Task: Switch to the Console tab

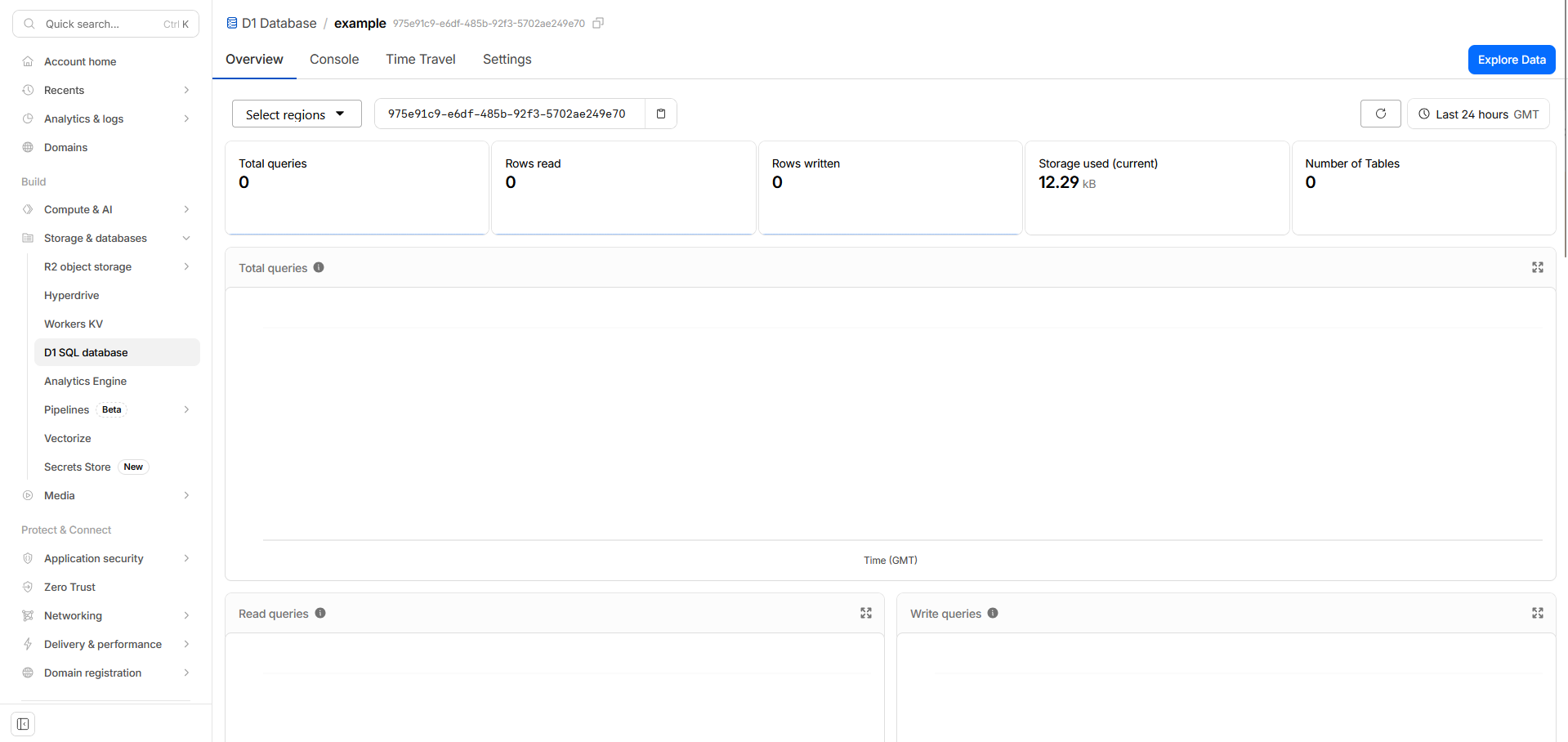Action: click(x=333, y=59)
